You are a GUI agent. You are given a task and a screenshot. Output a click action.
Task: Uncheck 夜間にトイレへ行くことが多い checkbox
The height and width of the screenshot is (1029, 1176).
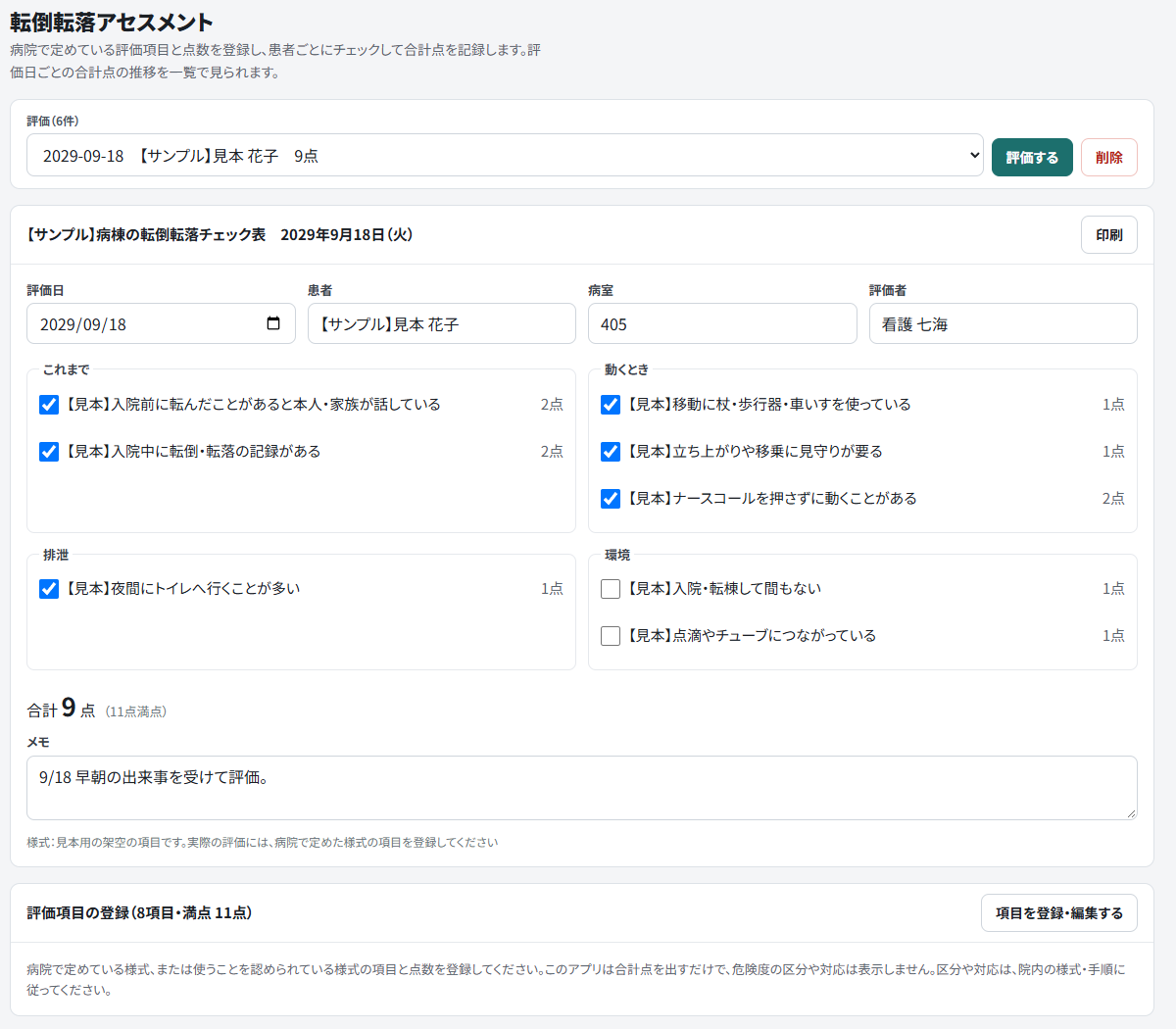49,589
